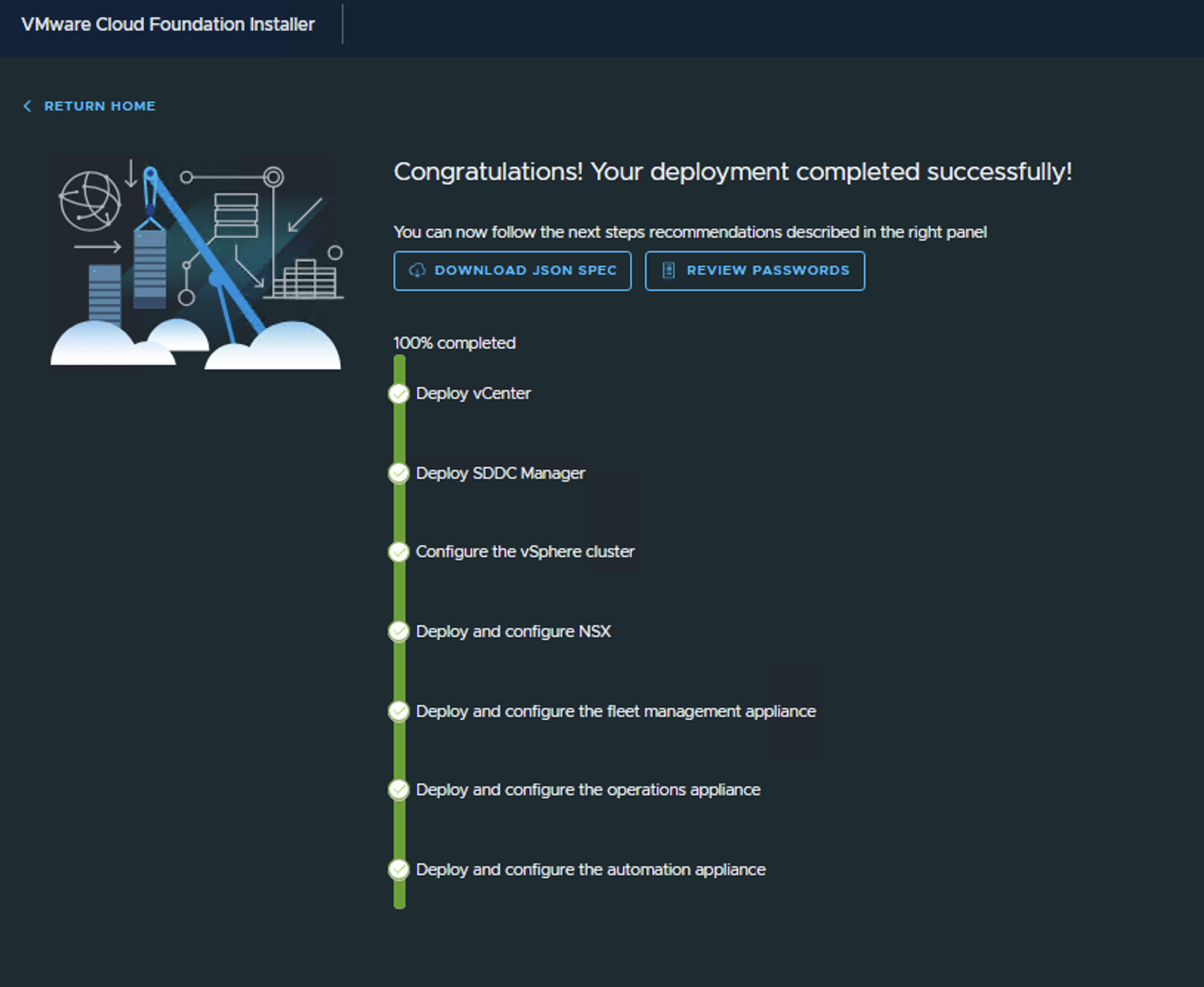Click the automation appliance checkmark icon
Screen dimensions: 1204x987
(399, 869)
